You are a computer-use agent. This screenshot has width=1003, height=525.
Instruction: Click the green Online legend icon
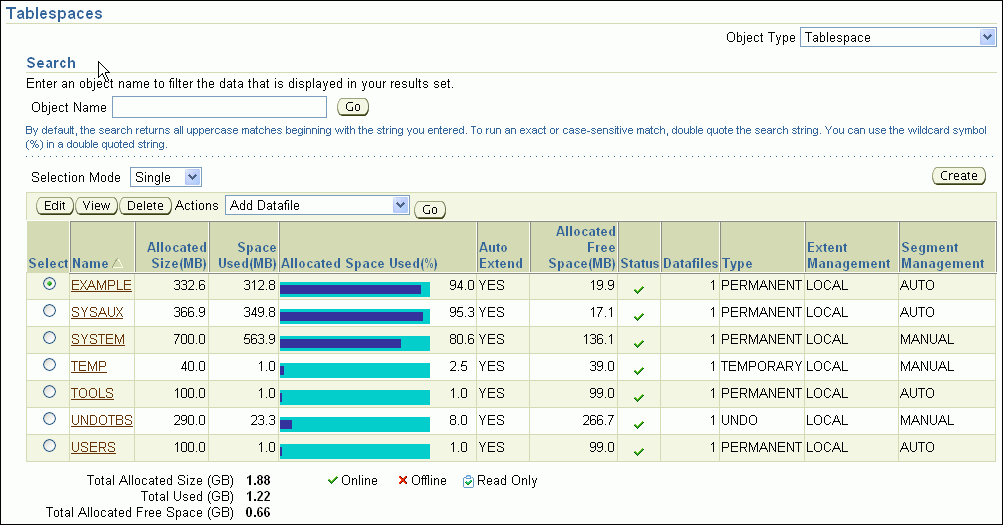coord(333,481)
